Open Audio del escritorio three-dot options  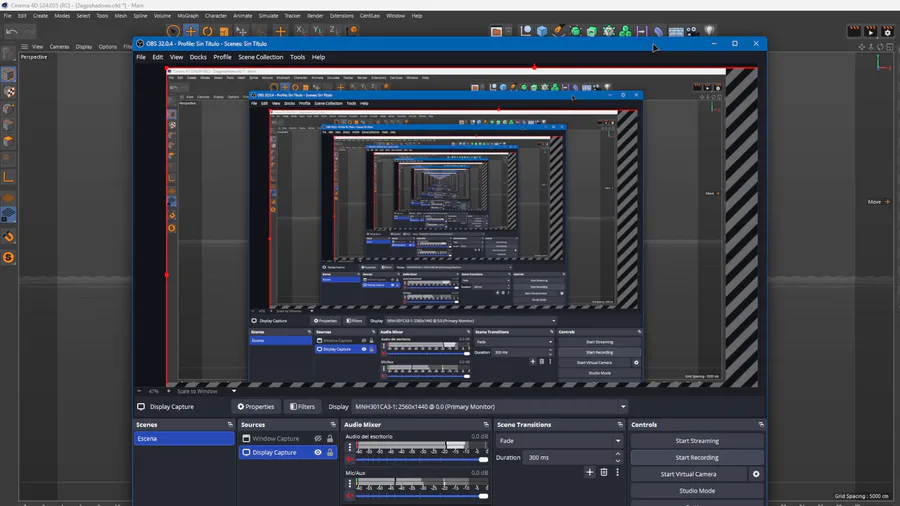[x=350, y=446]
